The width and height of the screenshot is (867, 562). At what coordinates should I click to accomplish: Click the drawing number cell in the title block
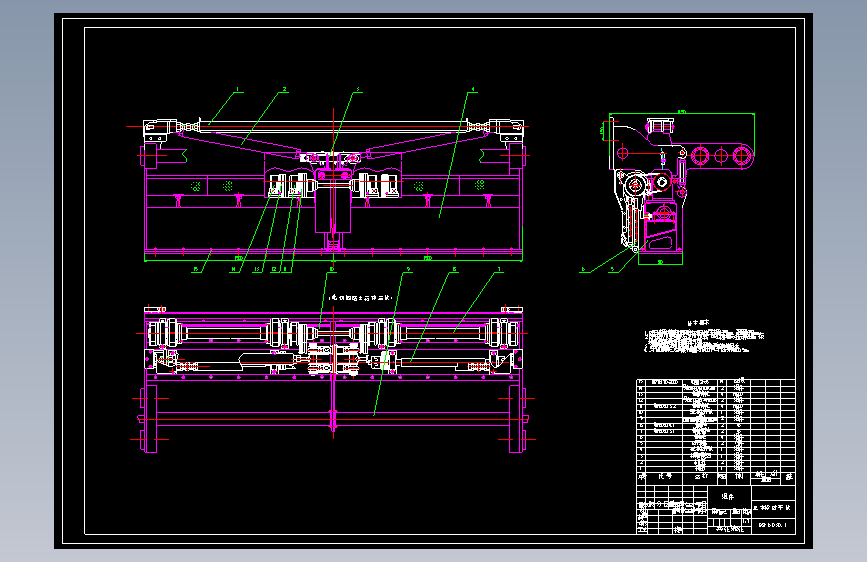point(773,525)
